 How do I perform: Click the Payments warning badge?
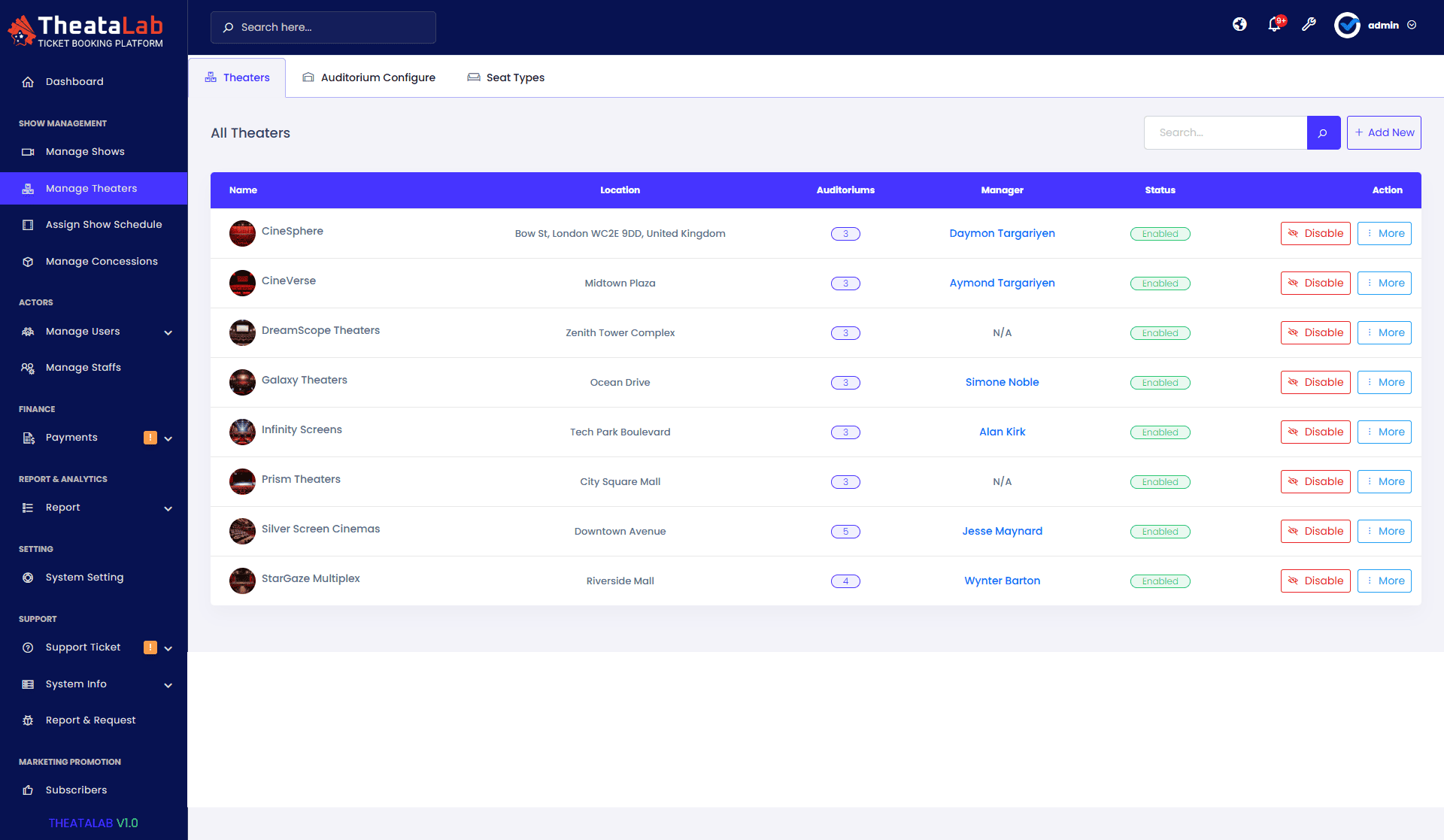coord(150,438)
